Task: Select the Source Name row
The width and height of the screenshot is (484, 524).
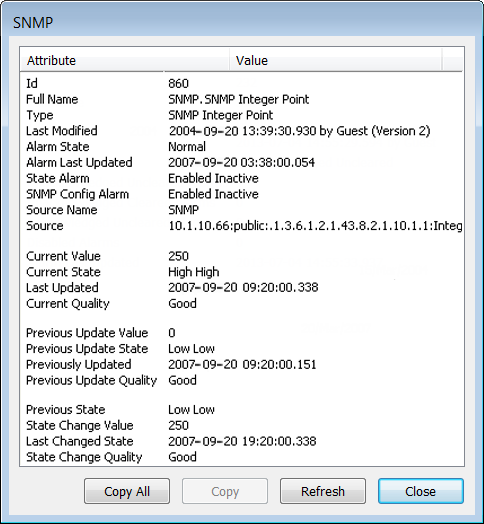Action: tap(241, 210)
